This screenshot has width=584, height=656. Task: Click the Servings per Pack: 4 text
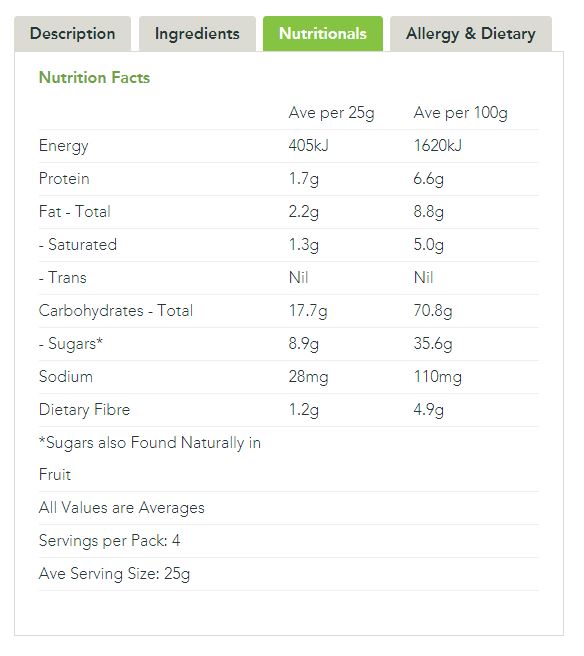[110, 541]
